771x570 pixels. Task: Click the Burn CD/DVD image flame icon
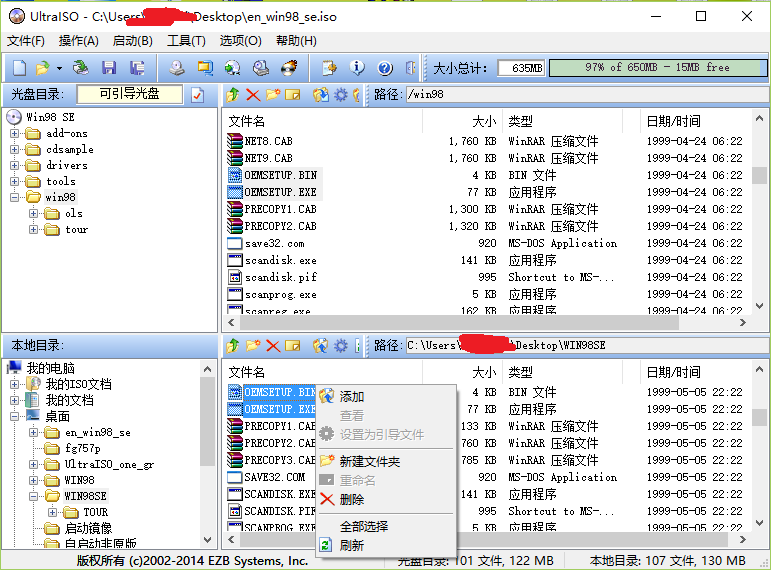pos(289,67)
